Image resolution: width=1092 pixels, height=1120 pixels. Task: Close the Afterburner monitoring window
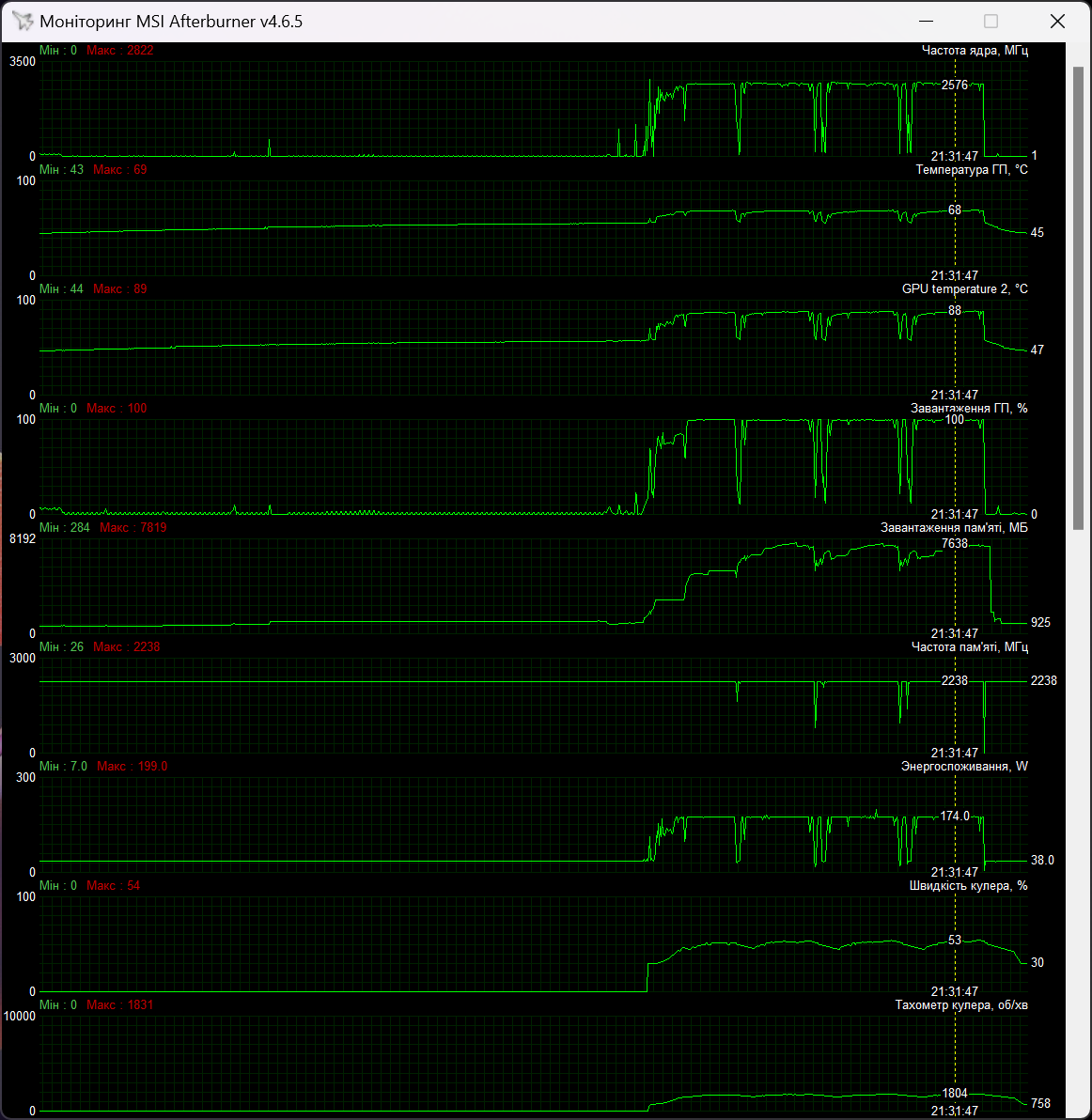(x=1058, y=22)
